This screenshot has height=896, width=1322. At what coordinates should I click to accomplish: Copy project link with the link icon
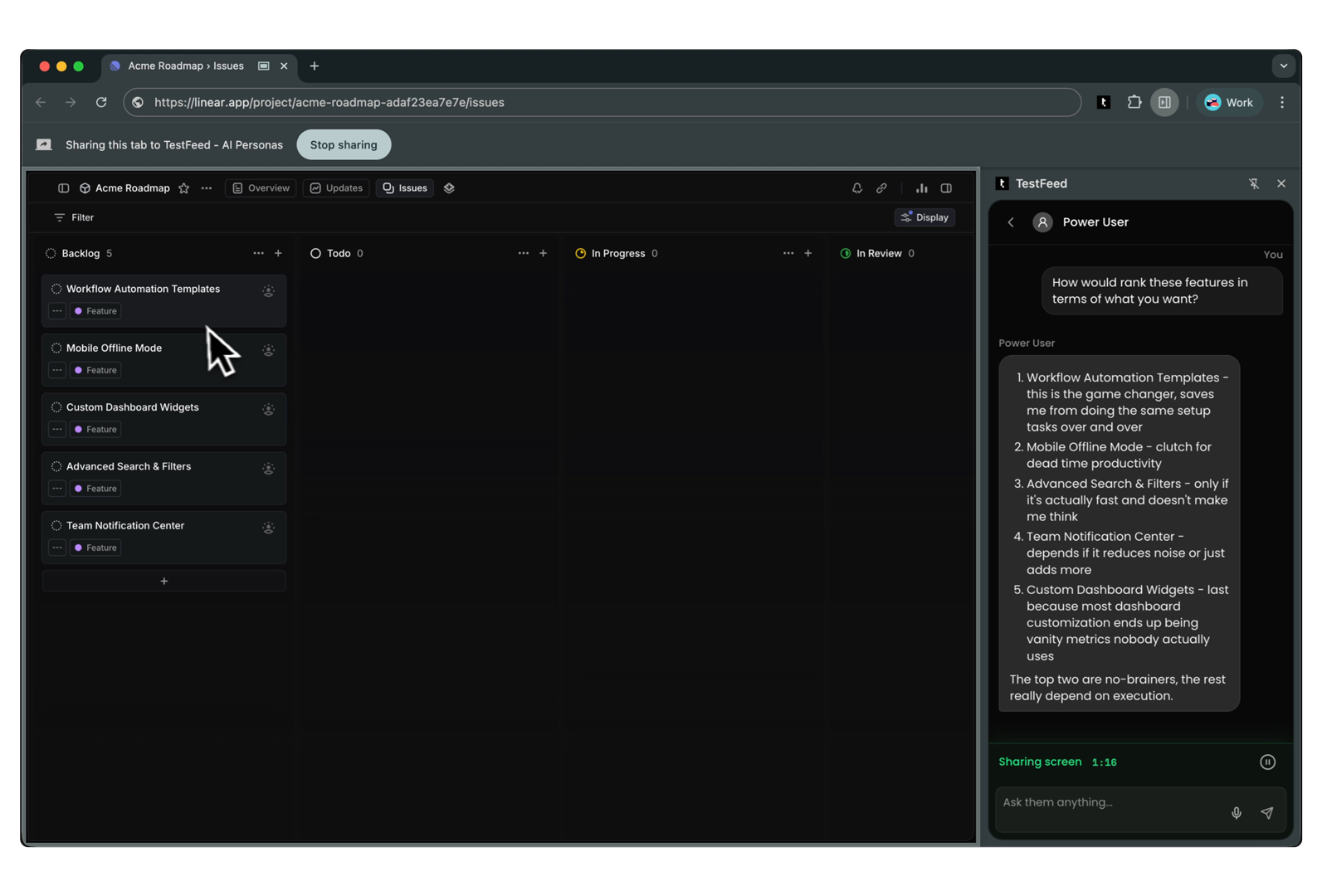pyautogui.click(x=881, y=188)
